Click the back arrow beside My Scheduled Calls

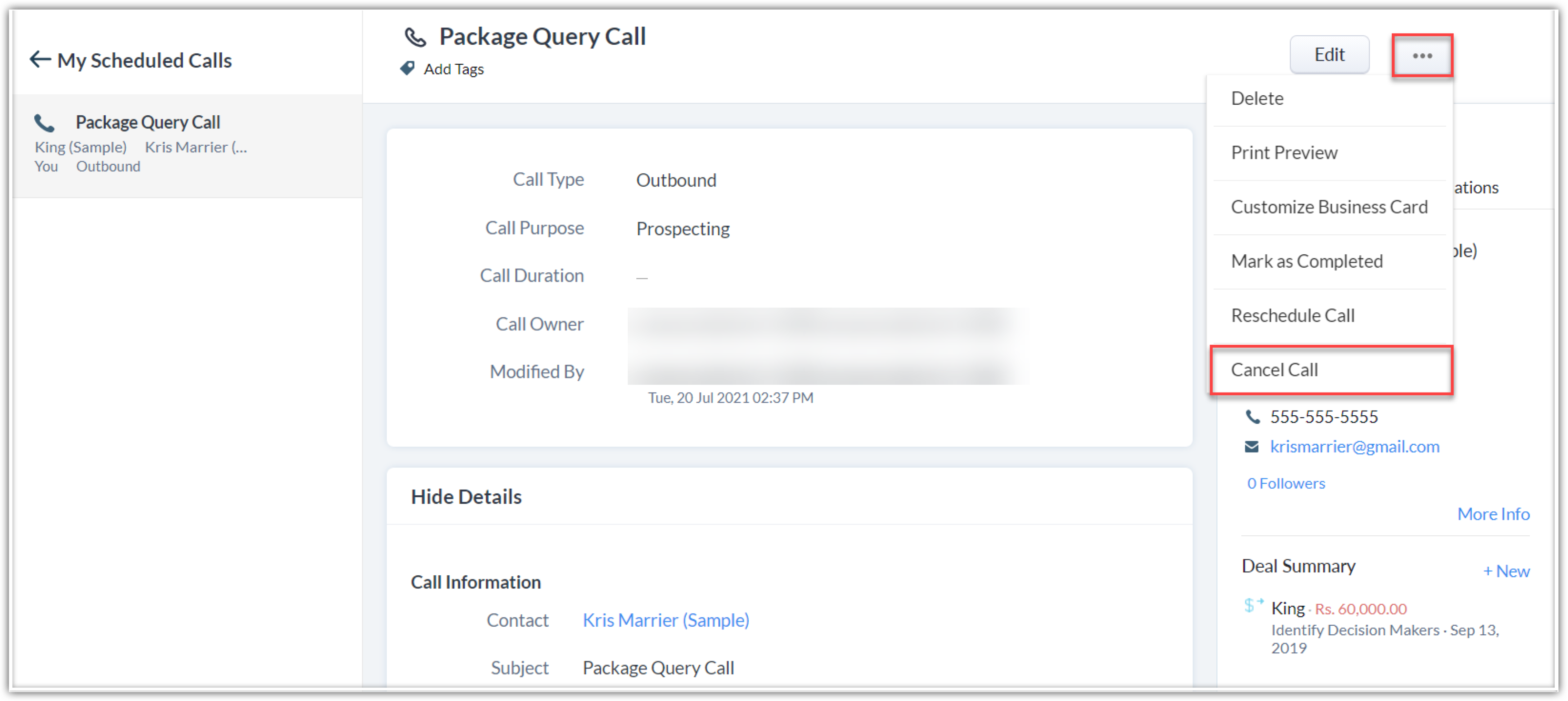point(40,60)
